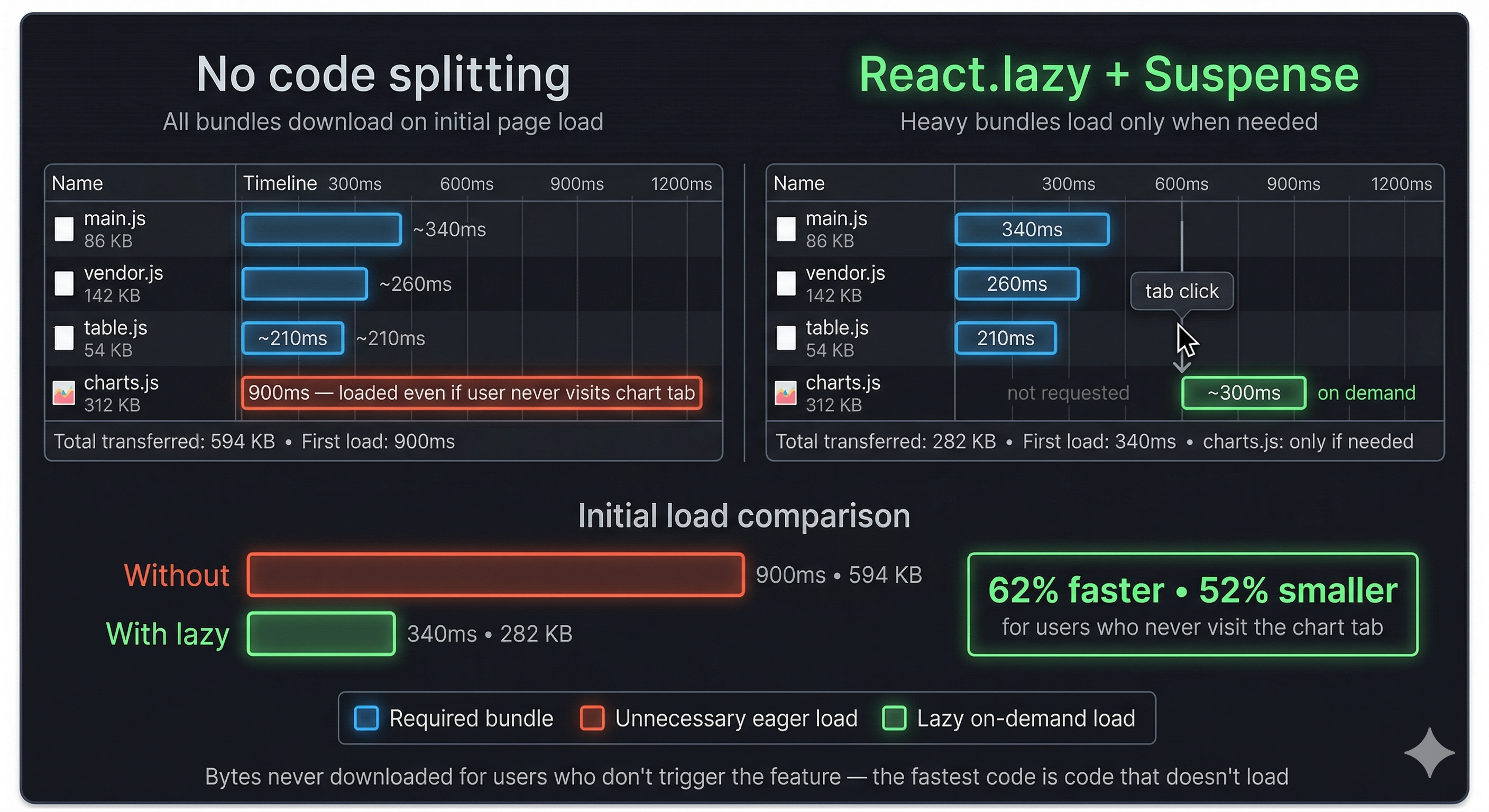Screen dimensions: 1489x812
Task: Click the 600ms tick label in the React.lazy timeline
Action: tap(1181, 184)
